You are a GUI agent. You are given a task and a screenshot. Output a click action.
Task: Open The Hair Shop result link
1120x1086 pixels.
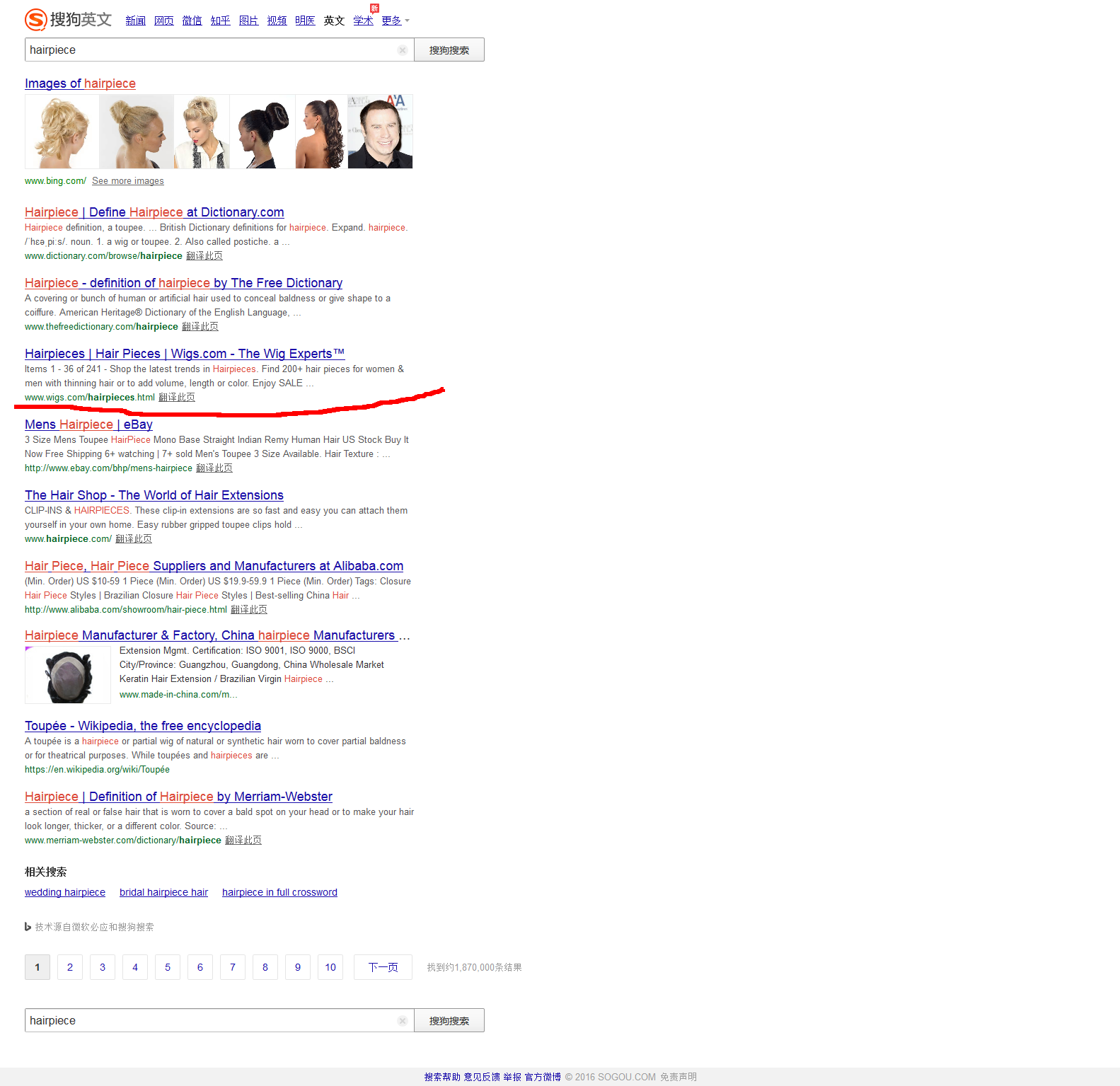154,495
